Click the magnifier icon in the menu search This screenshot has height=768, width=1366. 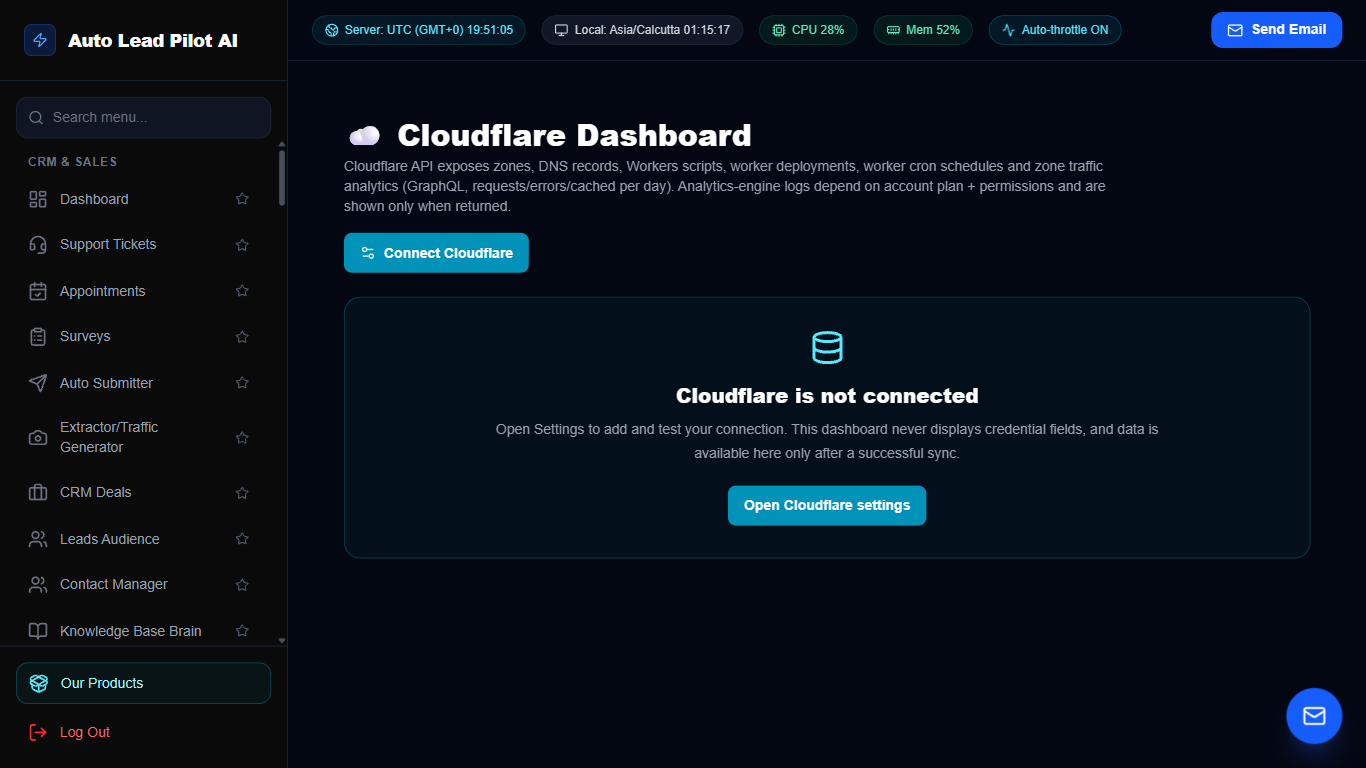pos(36,117)
